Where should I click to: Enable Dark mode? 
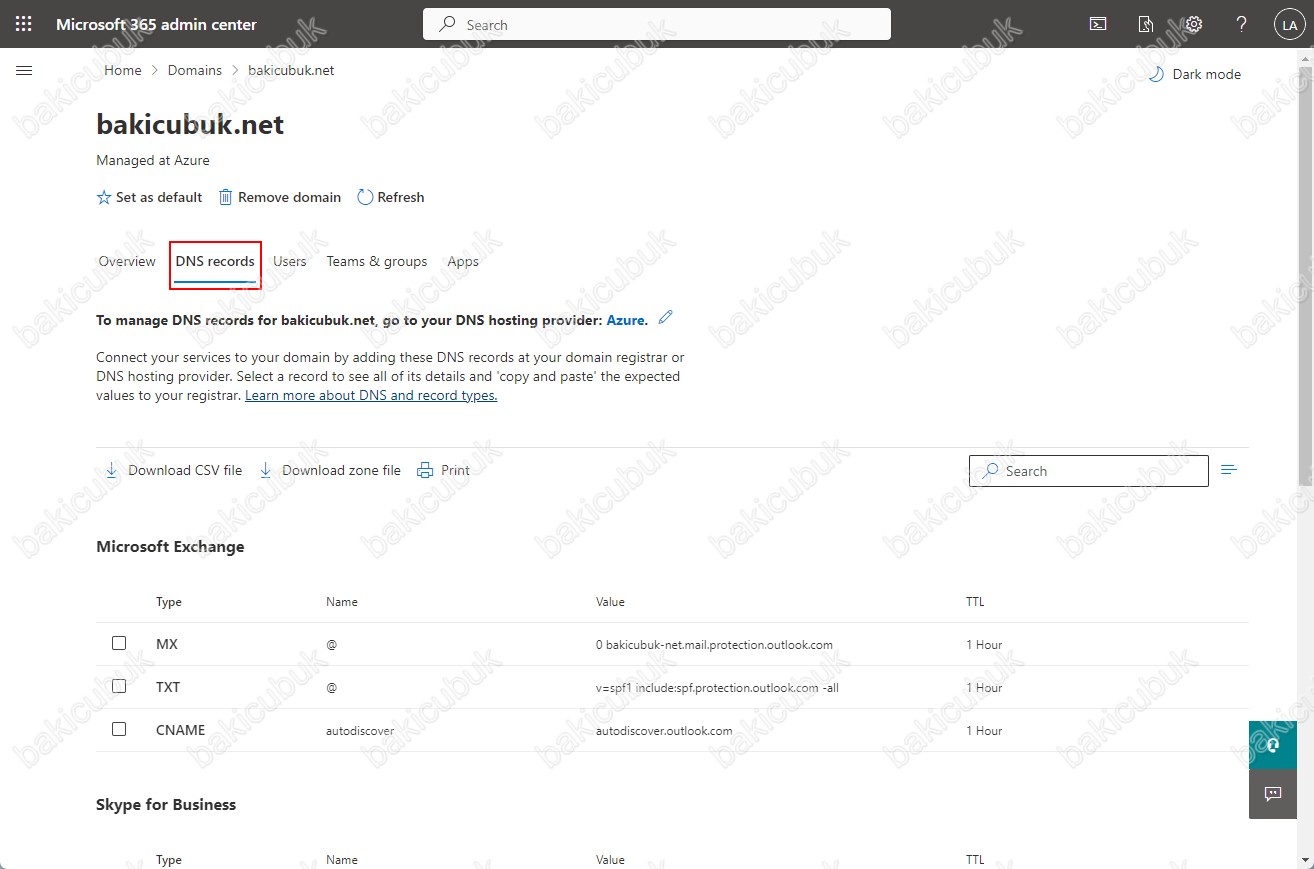coord(1194,74)
